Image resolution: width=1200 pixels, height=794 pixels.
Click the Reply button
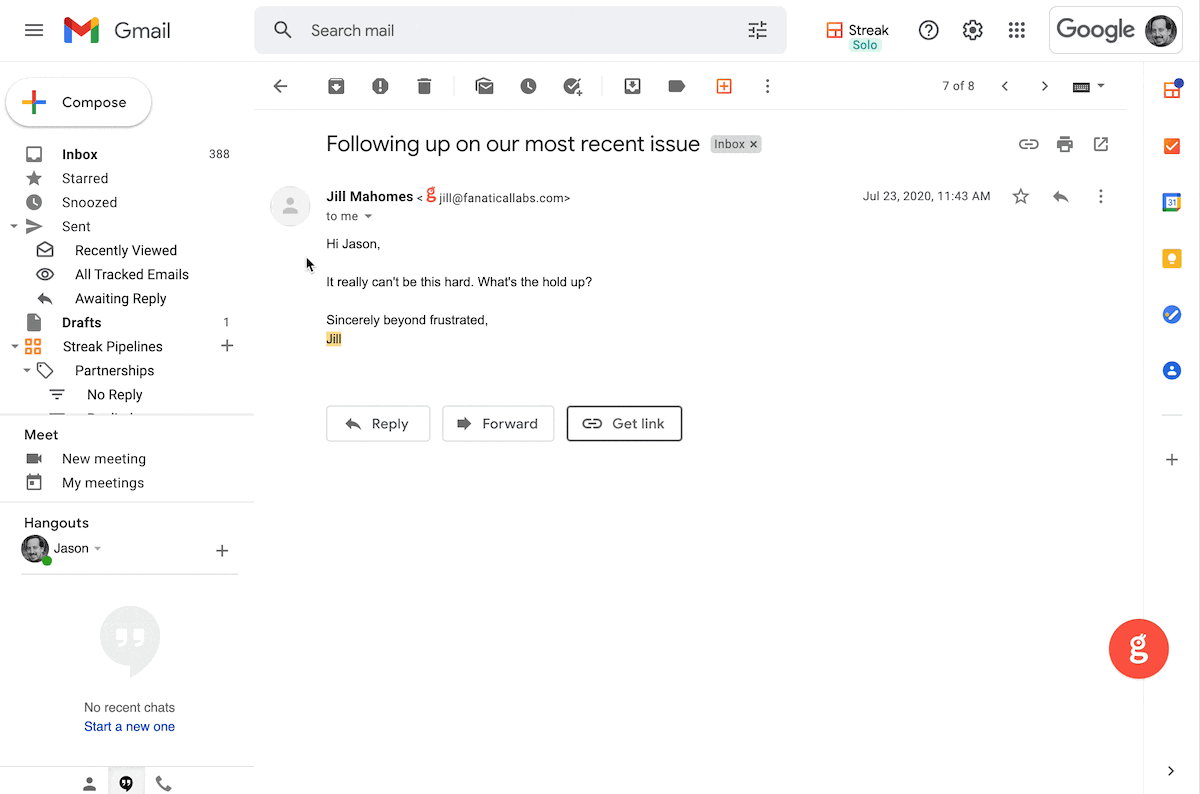point(378,424)
